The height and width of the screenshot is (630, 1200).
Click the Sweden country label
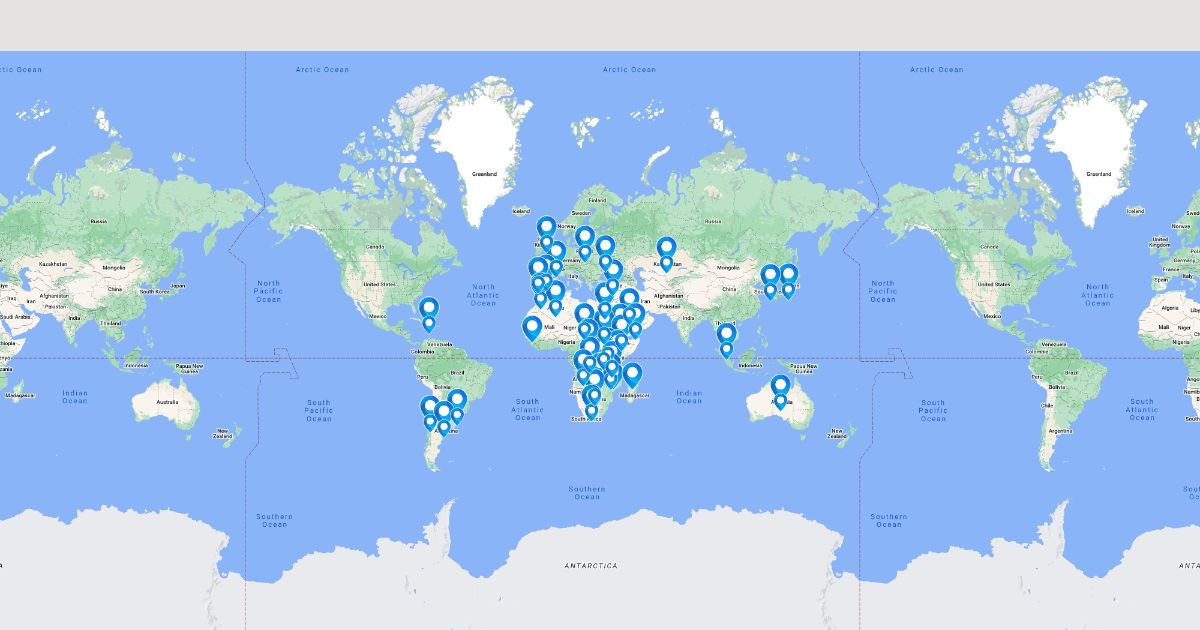pyautogui.click(x=580, y=213)
